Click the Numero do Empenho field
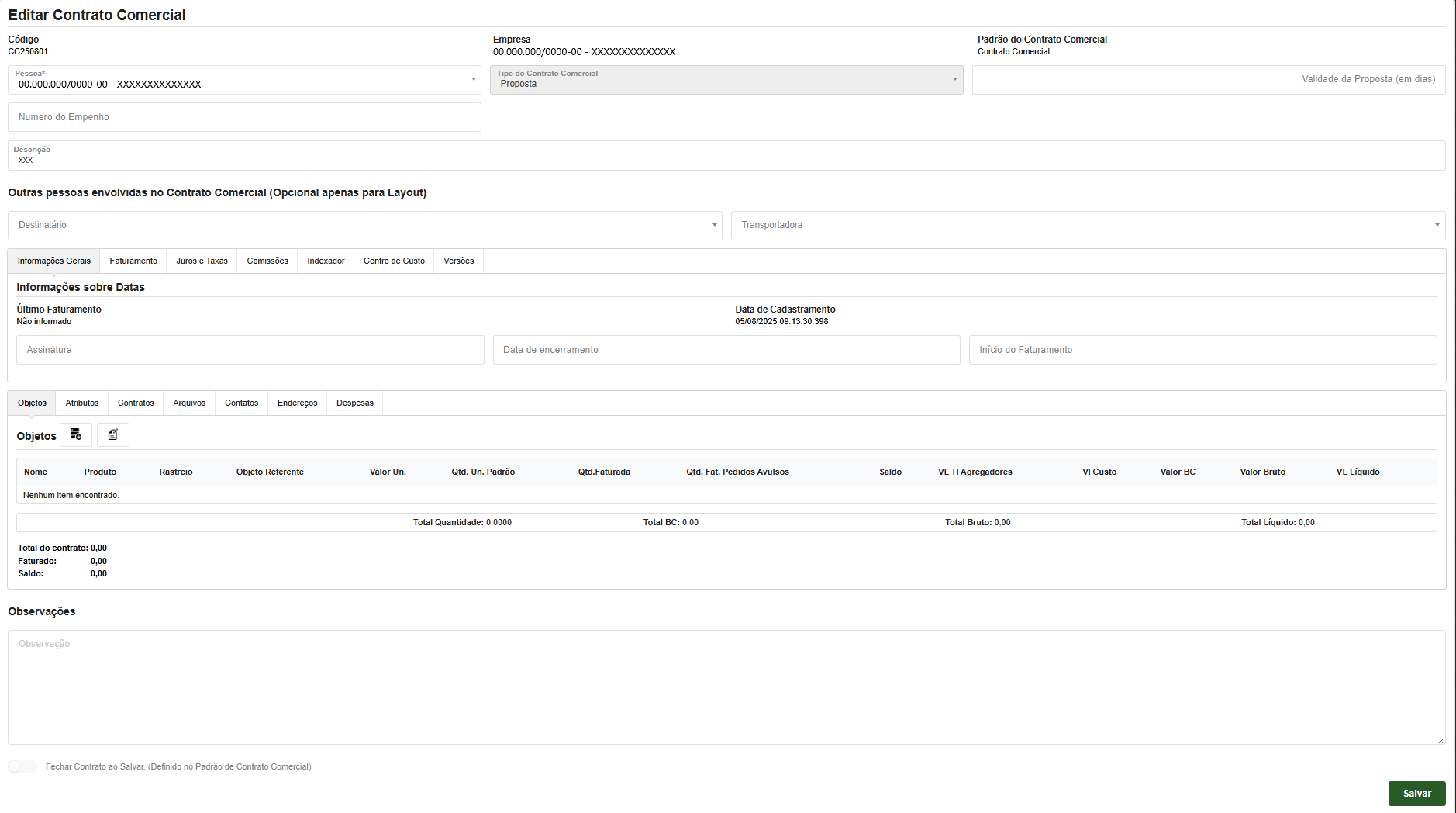This screenshot has width=1456, height=813. [x=244, y=117]
